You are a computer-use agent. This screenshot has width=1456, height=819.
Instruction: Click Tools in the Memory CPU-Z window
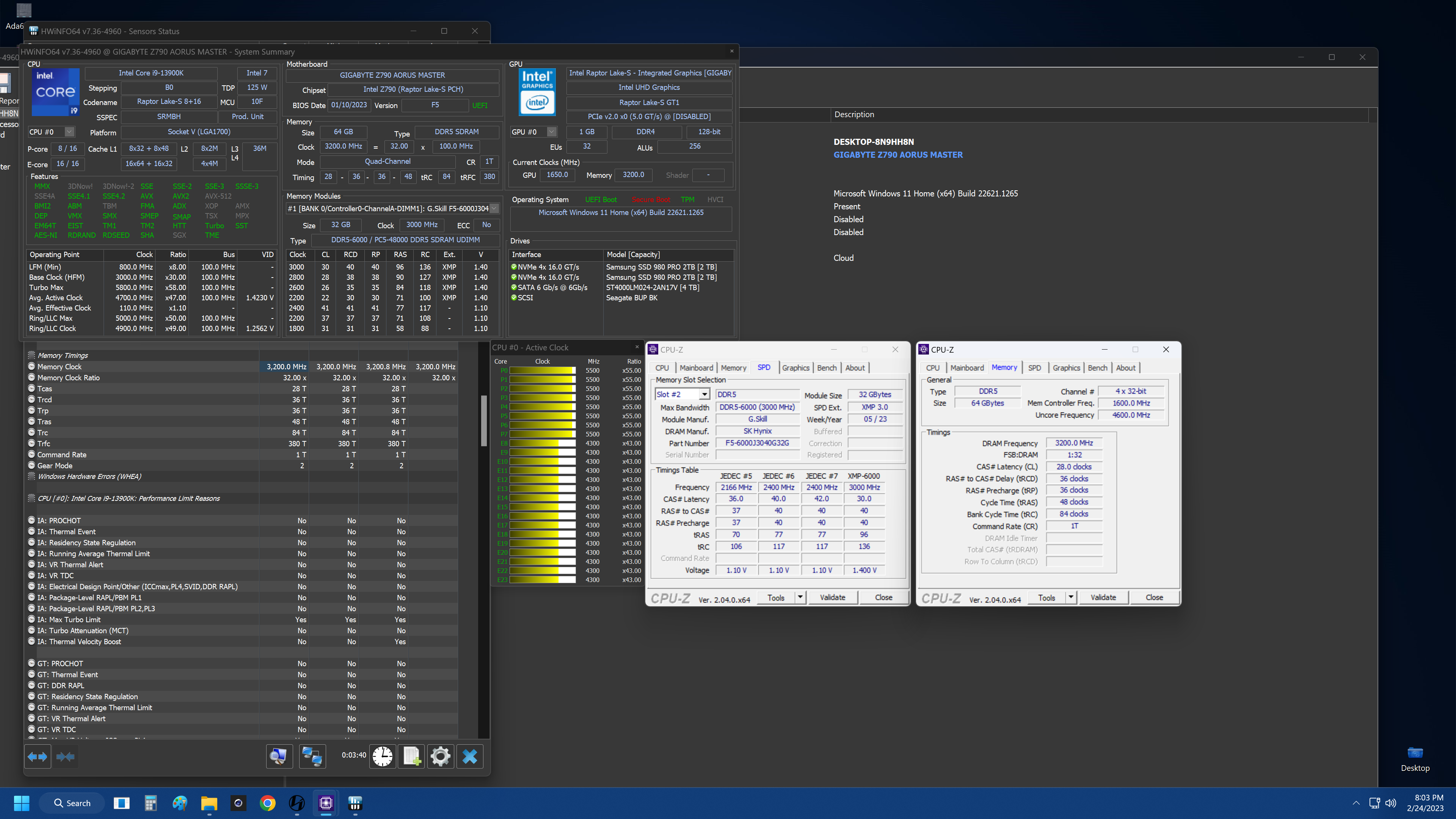[1046, 598]
